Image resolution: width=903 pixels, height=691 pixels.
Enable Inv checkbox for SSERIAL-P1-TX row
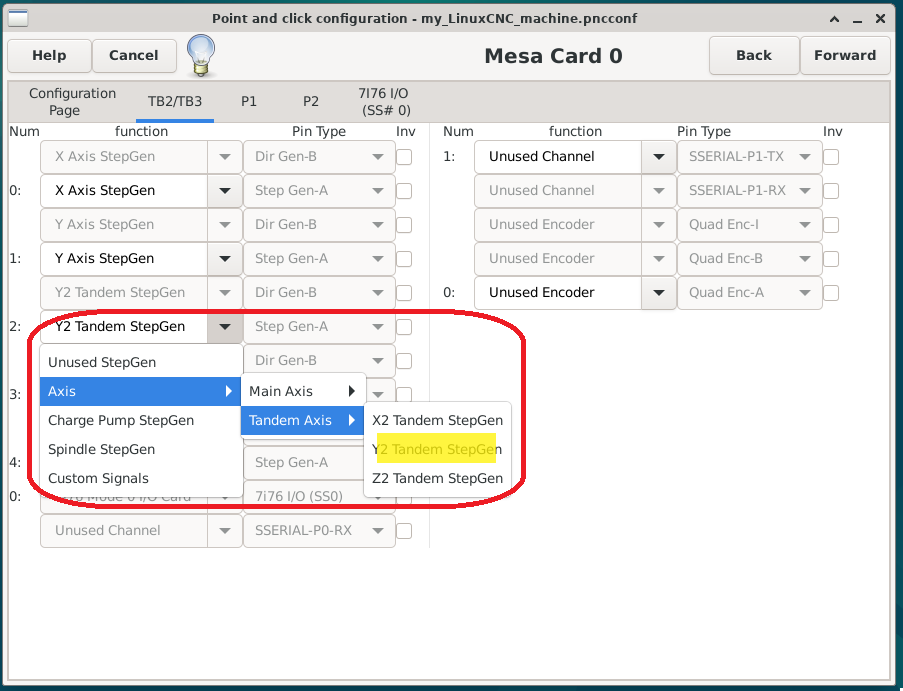(x=831, y=157)
